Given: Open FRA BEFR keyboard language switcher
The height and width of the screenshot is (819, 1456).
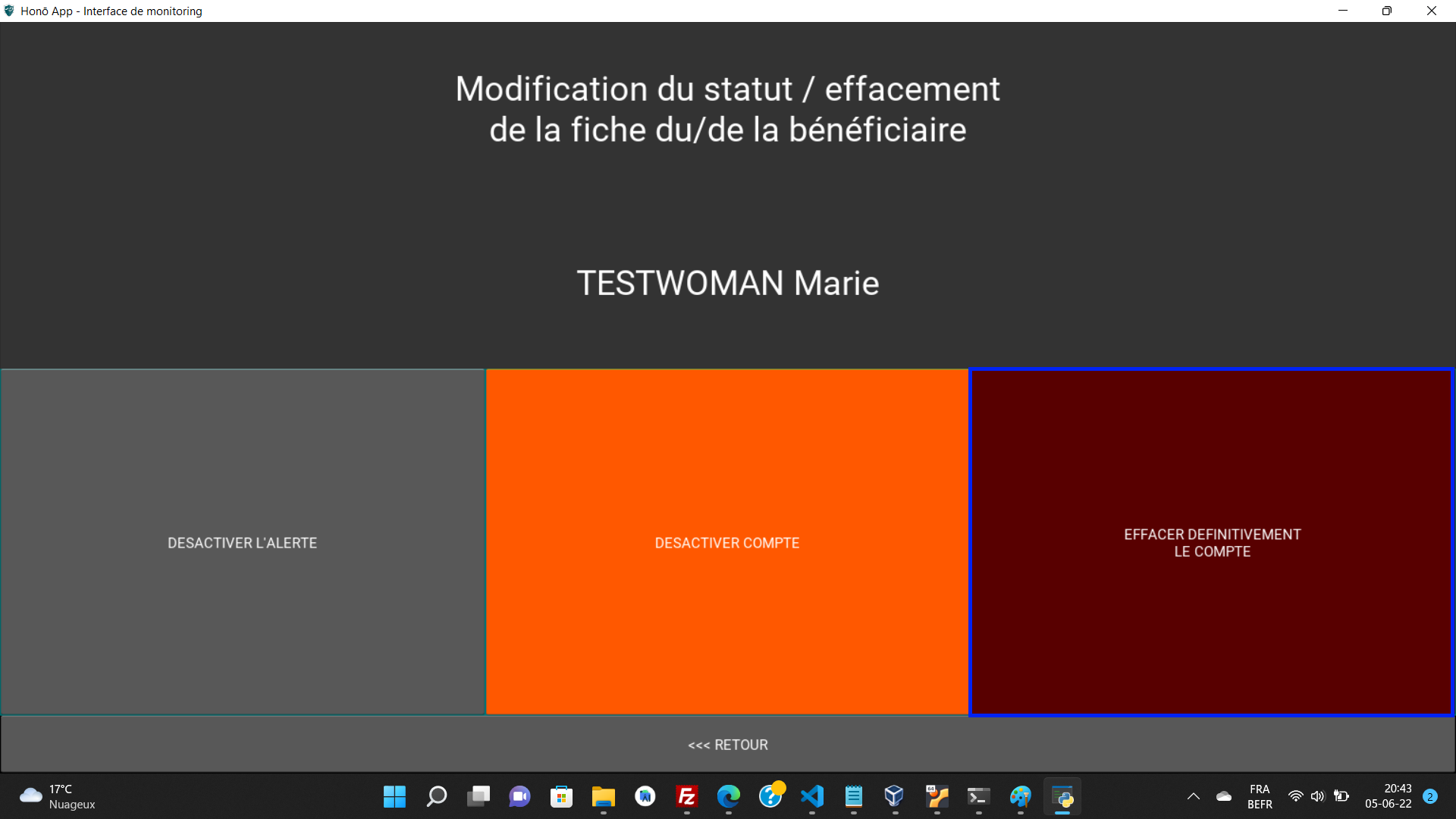Looking at the screenshot, I should [x=1260, y=796].
